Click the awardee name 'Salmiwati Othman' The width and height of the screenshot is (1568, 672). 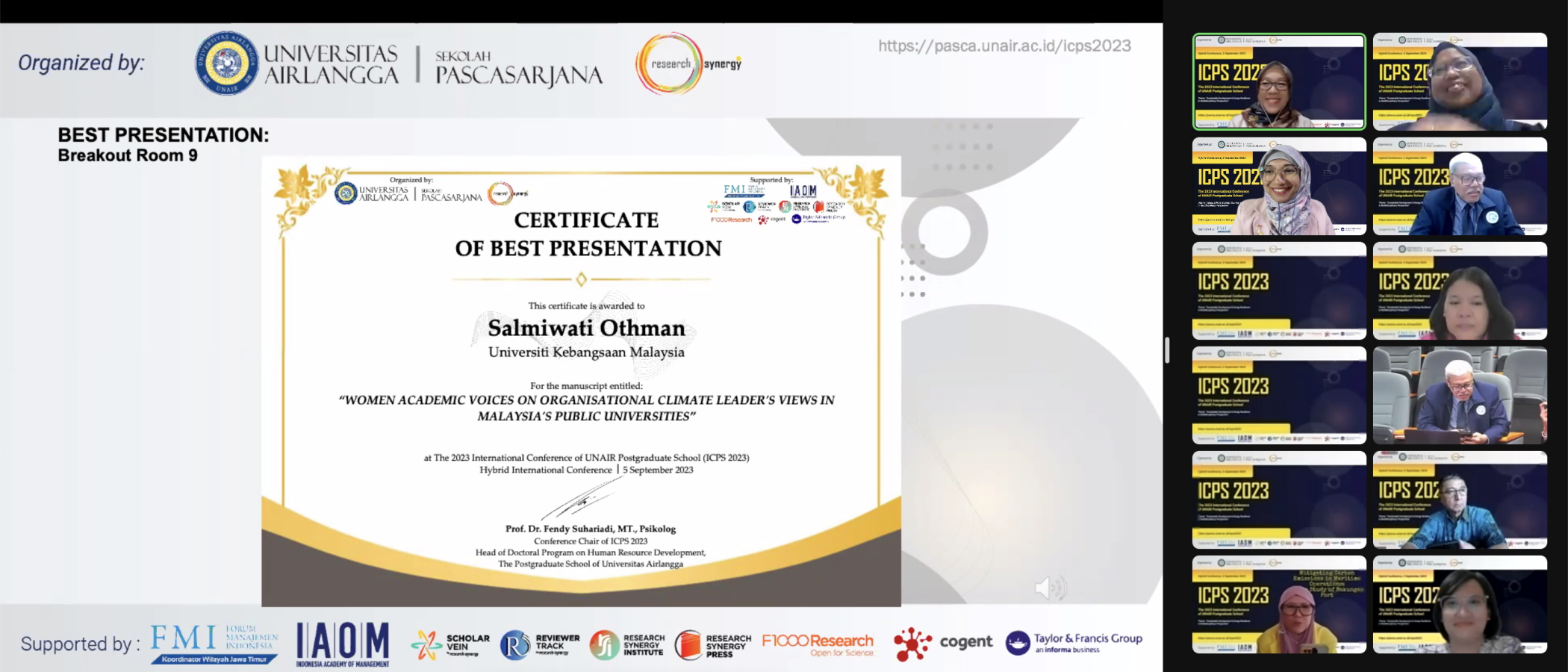(586, 328)
